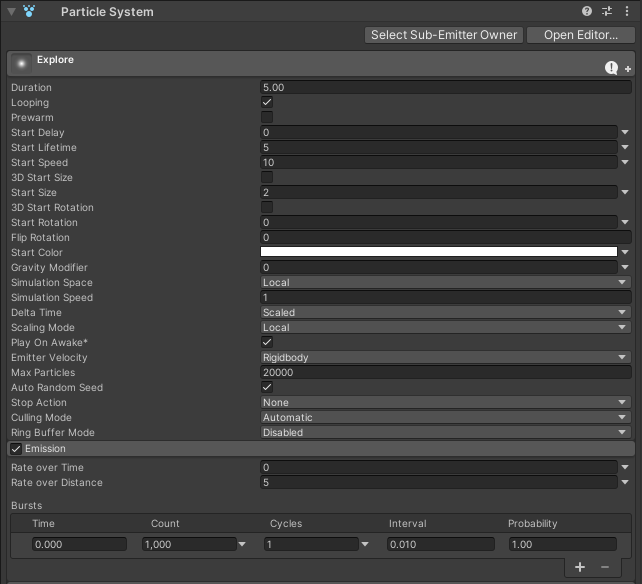Open the Ring Buffer Mode dropdown

pyautogui.click(x=445, y=432)
